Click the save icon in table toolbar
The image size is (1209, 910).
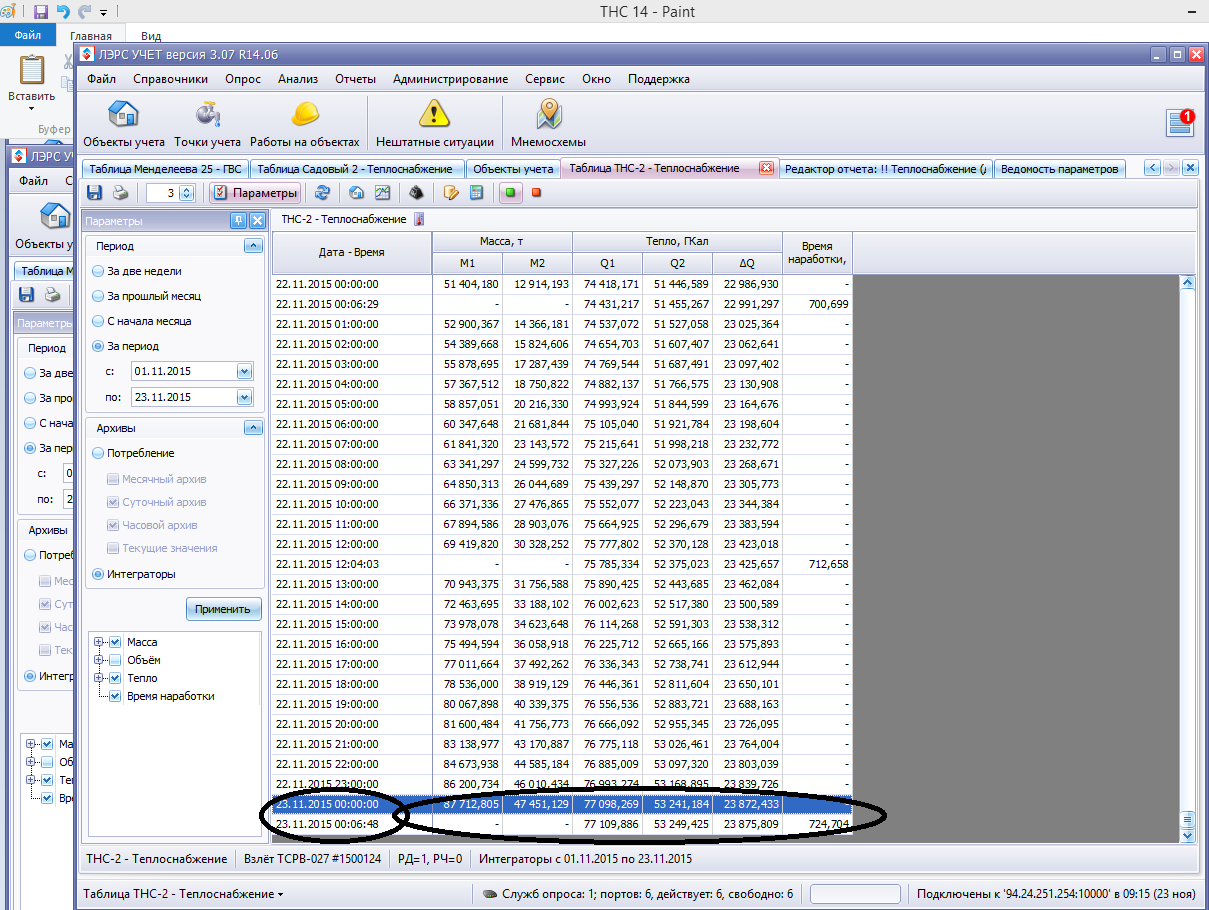pyautogui.click(x=94, y=193)
